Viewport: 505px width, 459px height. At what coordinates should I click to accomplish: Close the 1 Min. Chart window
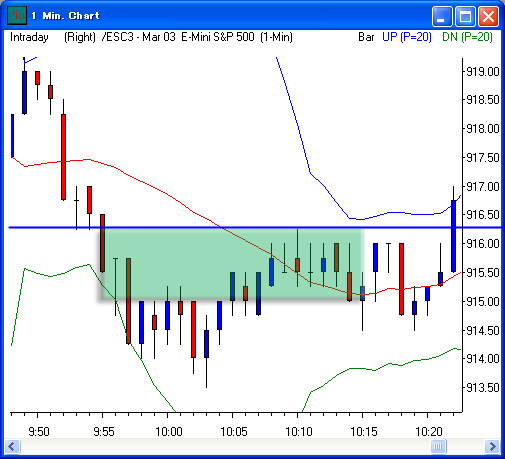(488, 16)
